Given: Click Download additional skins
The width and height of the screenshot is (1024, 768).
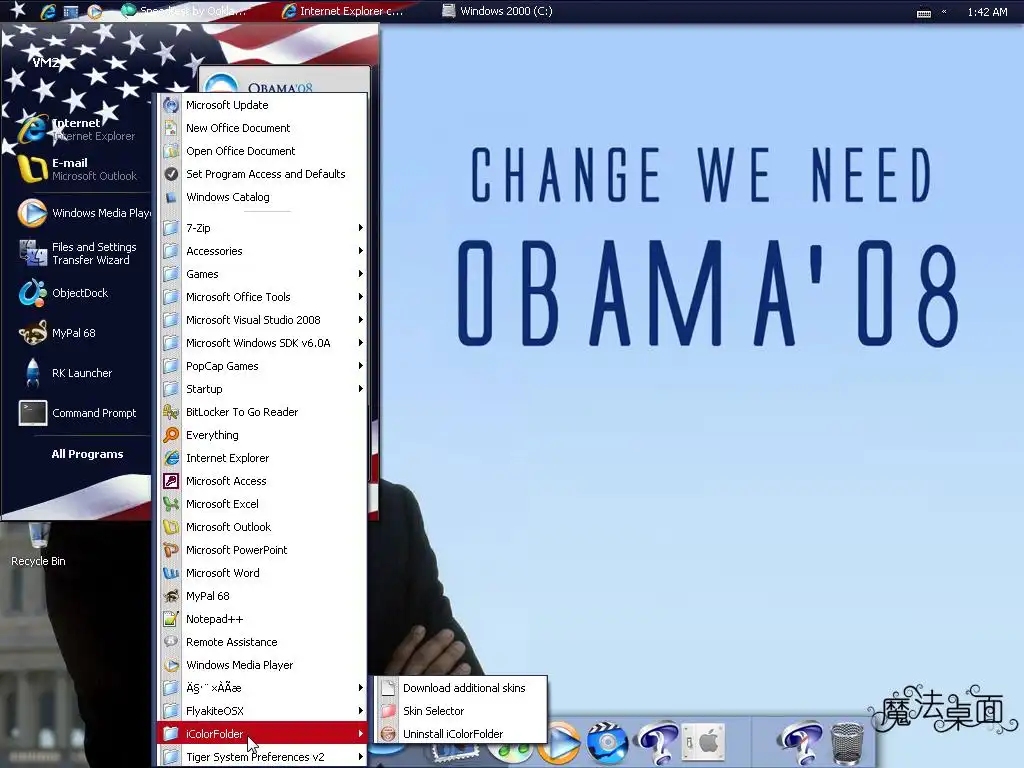Looking at the screenshot, I should (460, 688).
